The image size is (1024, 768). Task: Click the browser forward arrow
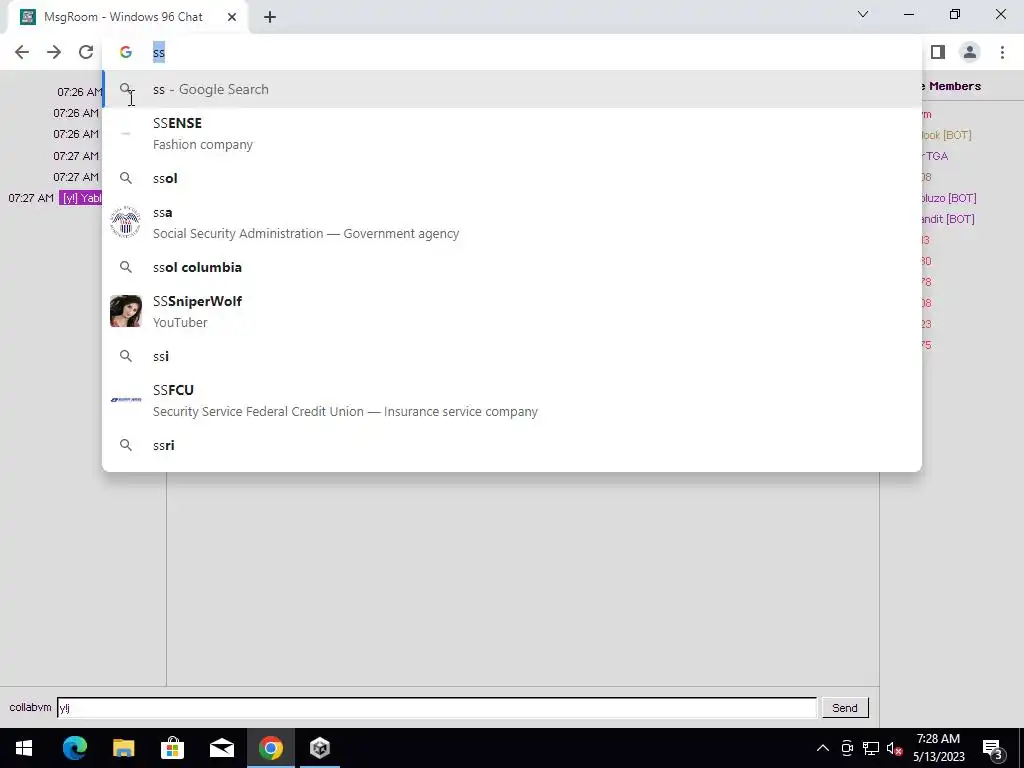click(x=54, y=52)
